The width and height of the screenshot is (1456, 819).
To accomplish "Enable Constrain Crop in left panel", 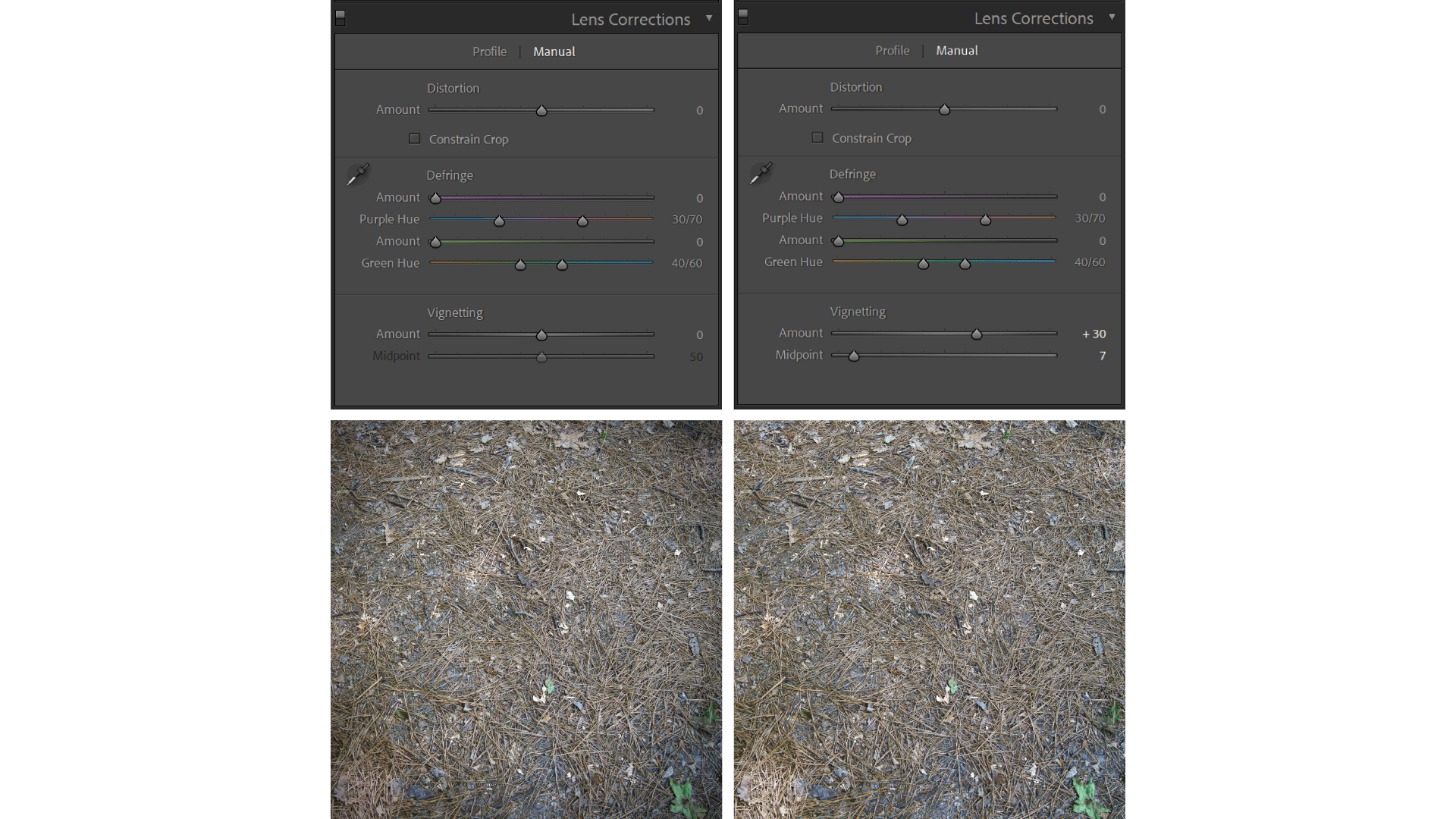I will pos(415,138).
